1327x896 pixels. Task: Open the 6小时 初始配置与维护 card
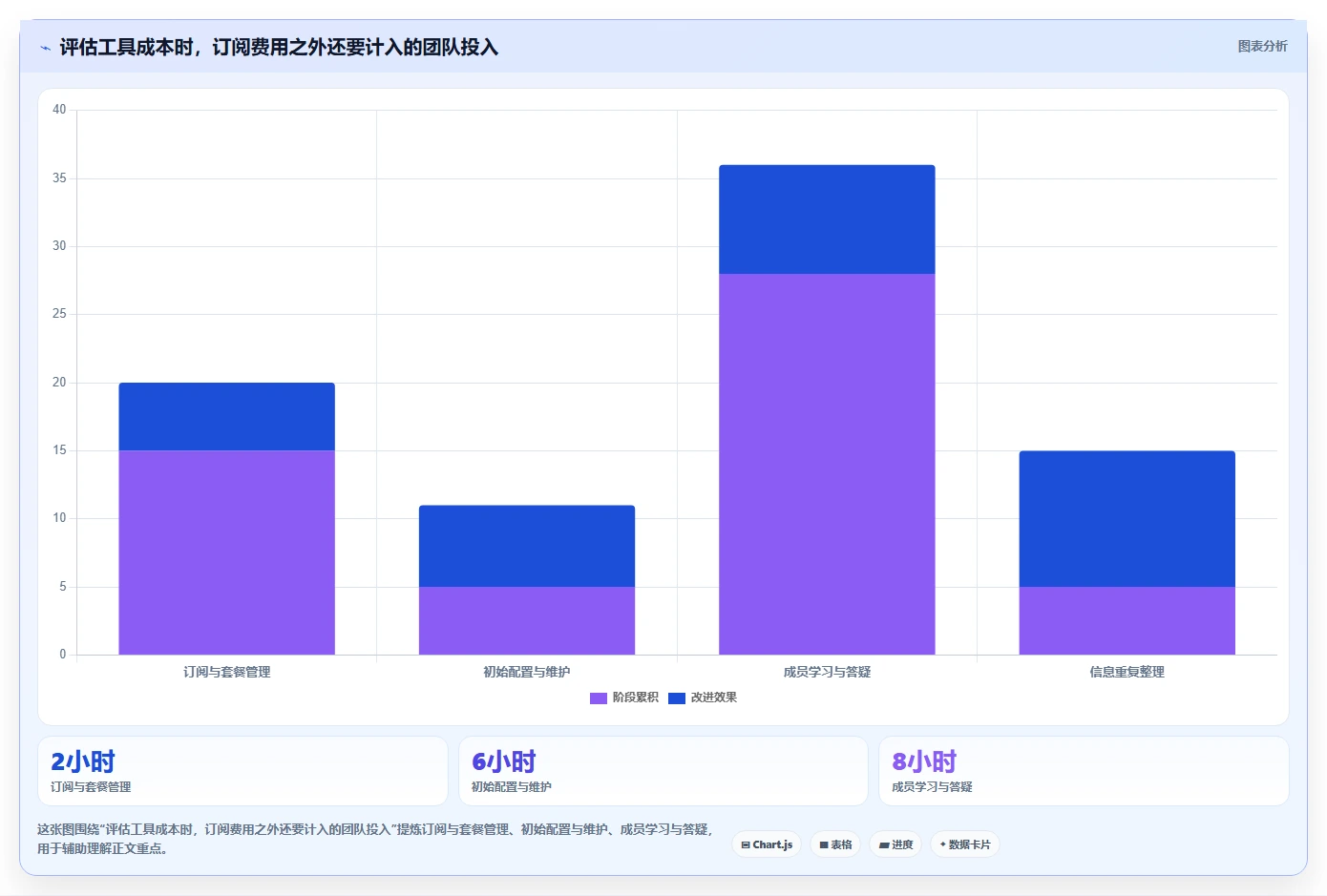tap(663, 771)
